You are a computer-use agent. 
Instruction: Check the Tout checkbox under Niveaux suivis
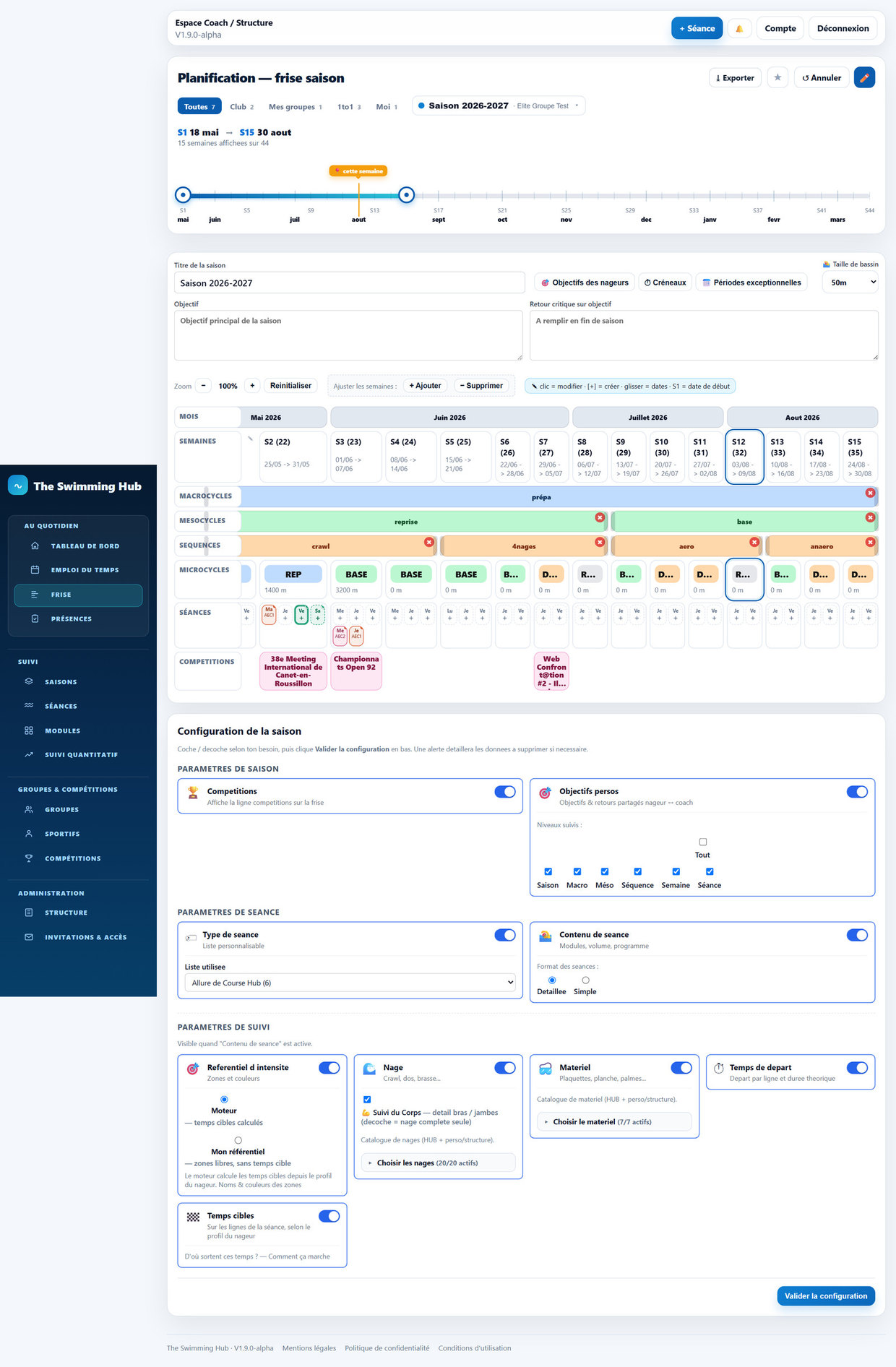[703, 842]
